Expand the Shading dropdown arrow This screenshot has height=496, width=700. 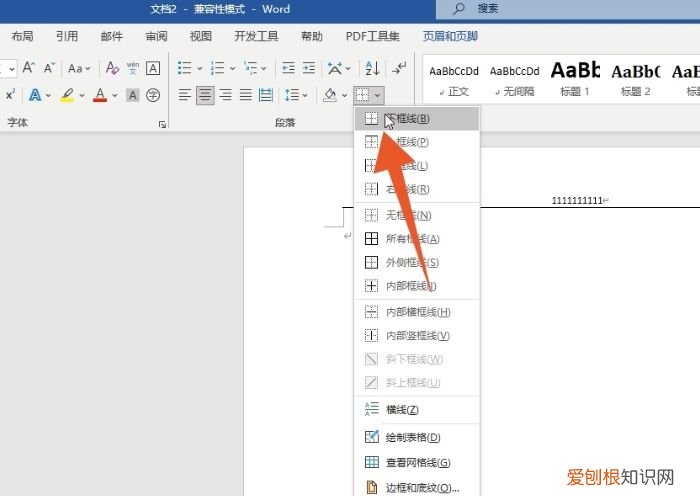click(x=345, y=95)
